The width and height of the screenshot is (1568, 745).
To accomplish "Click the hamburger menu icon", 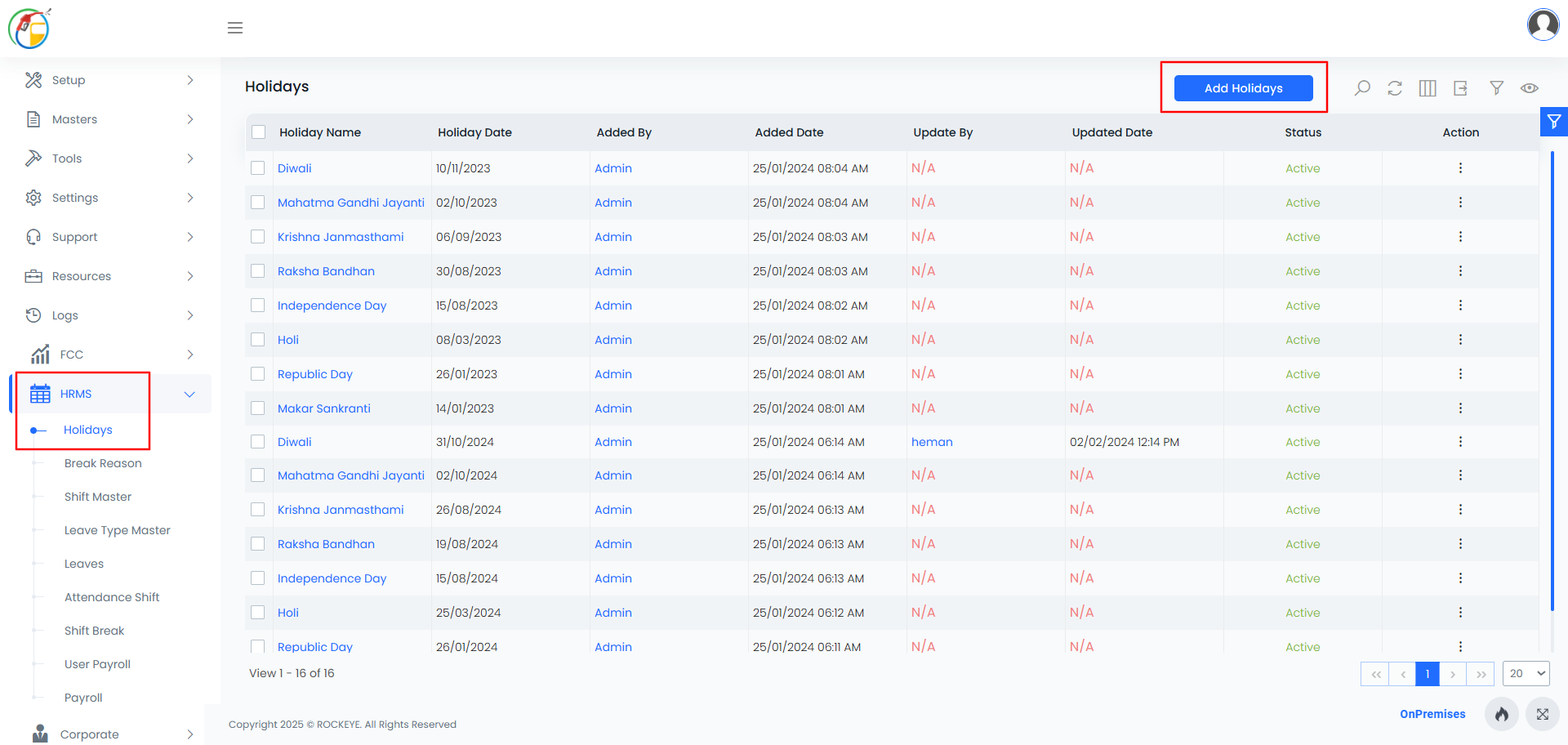I will (x=235, y=28).
